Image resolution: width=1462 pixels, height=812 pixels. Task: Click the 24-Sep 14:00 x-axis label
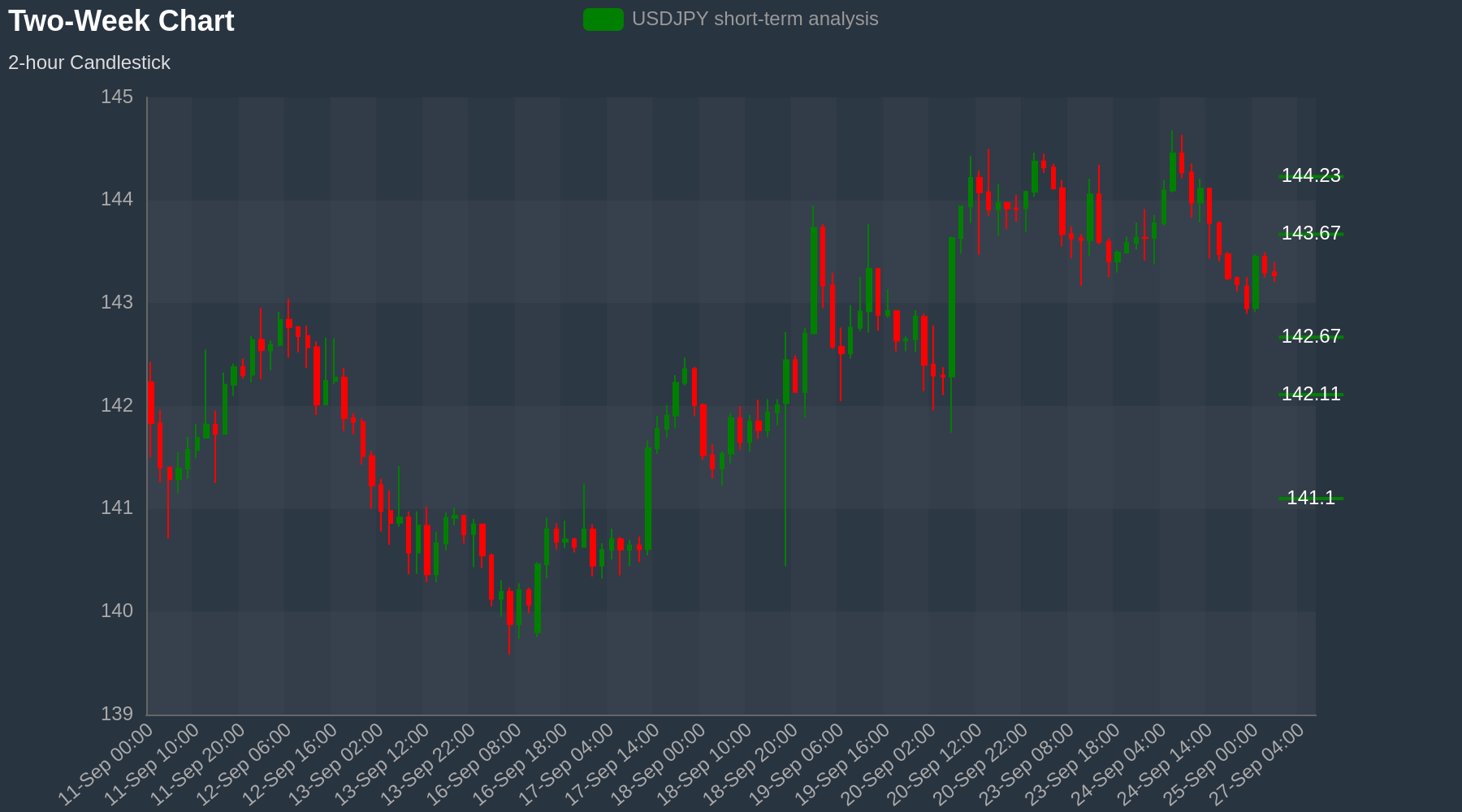tap(1166, 764)
